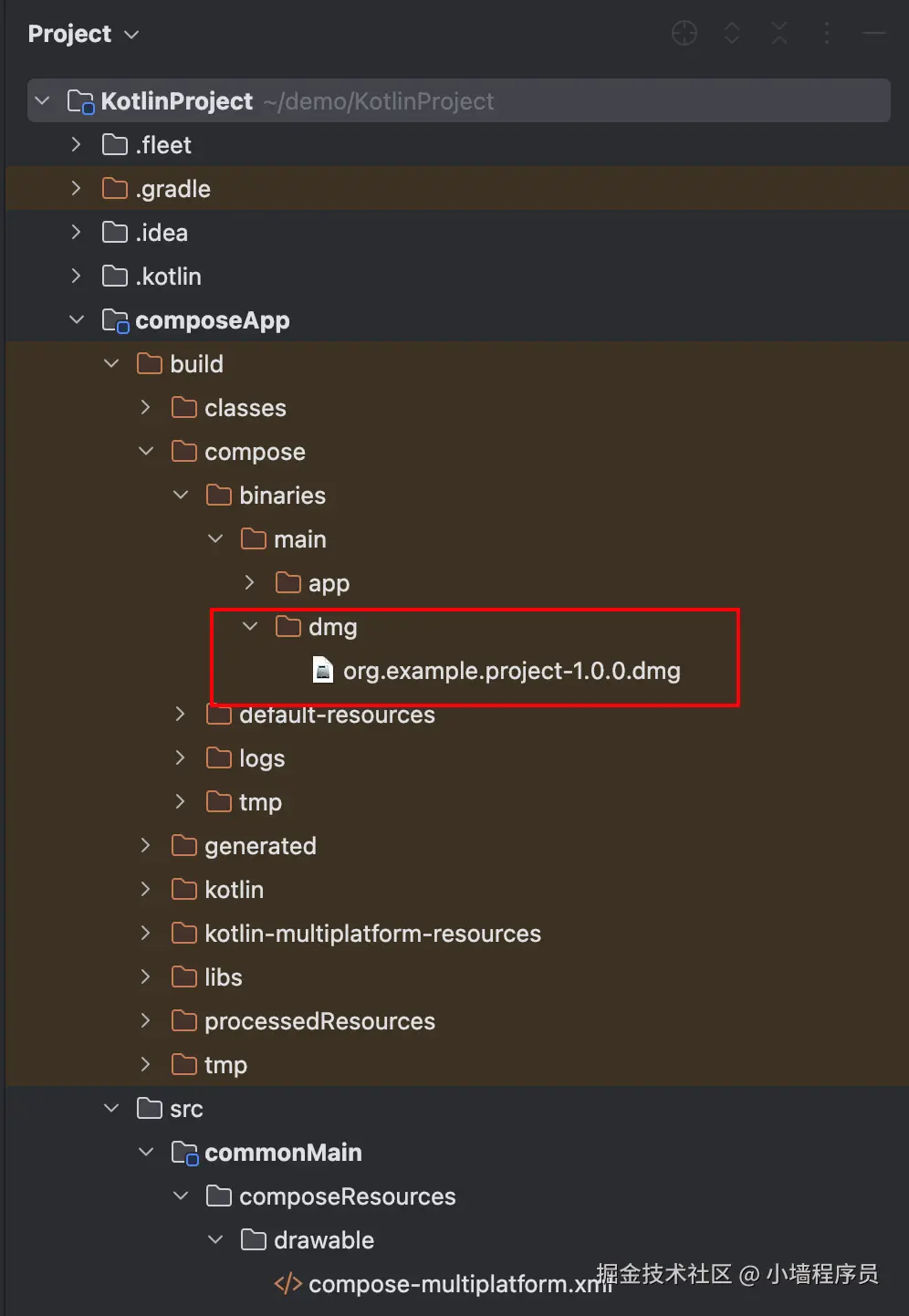Screen dimensions: 909x1316
Task: Click the commonMain source module folder icon
Action: point(184,1153)
